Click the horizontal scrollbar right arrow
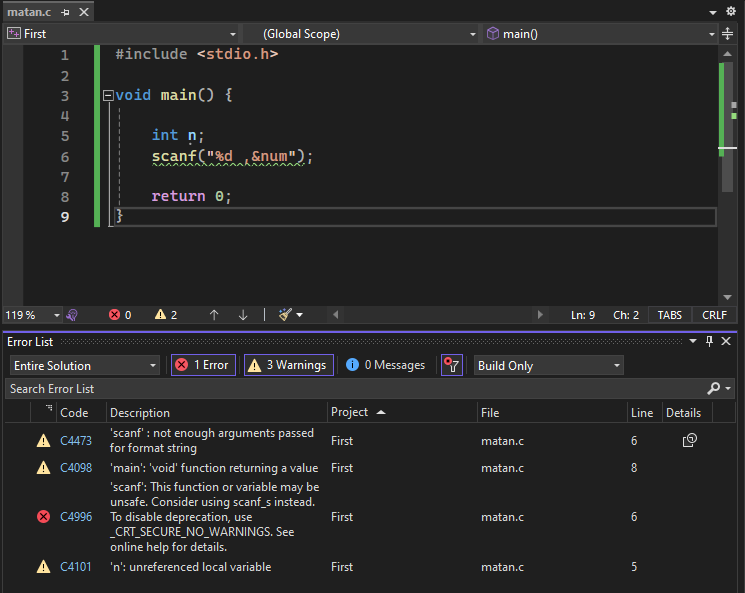Image resolution: width=745 pixels, height=593 pixels. click(x=540, y=315)
